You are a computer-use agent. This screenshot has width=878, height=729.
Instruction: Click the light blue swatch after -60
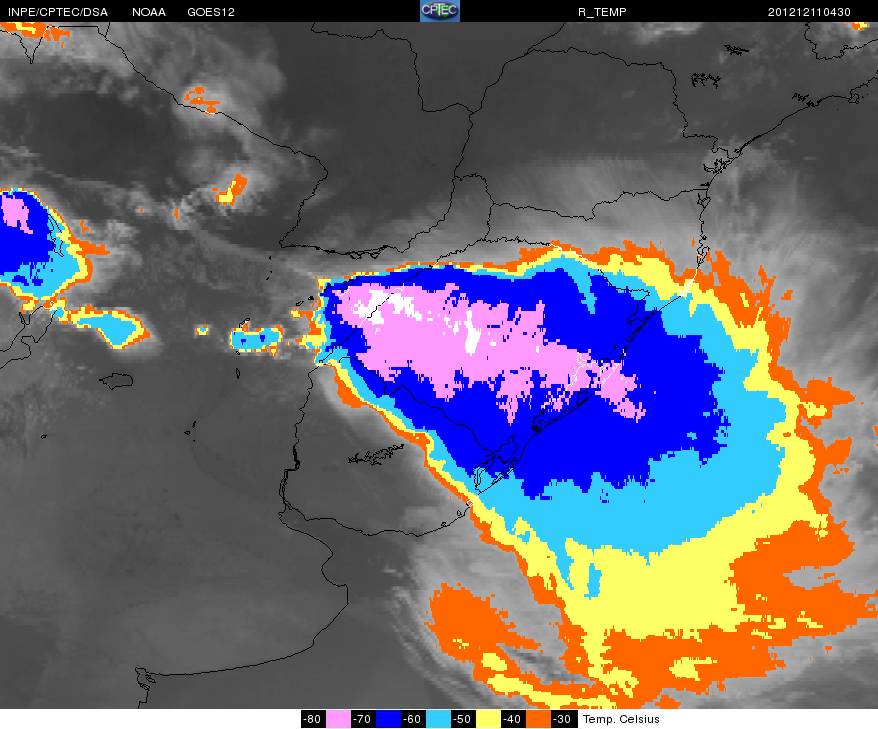point(437,719)
